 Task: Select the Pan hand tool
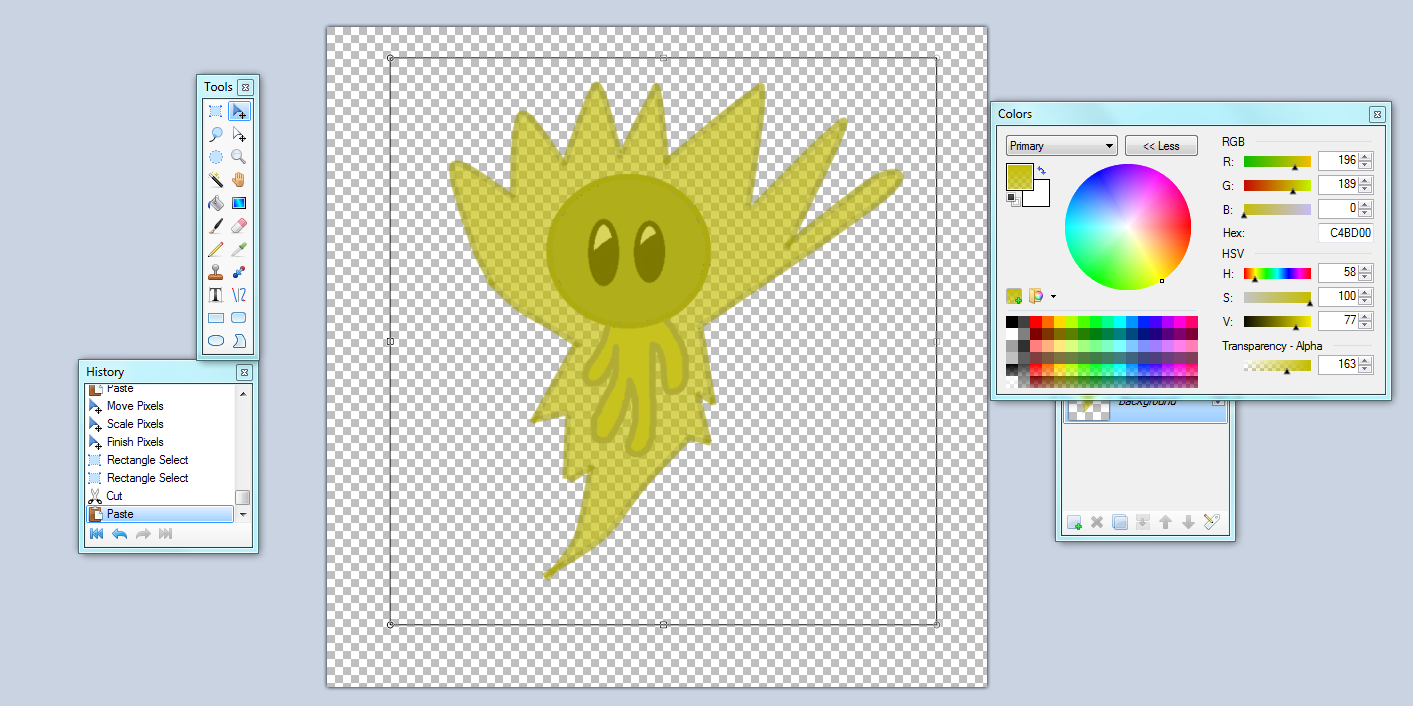[x=239, y=180]
